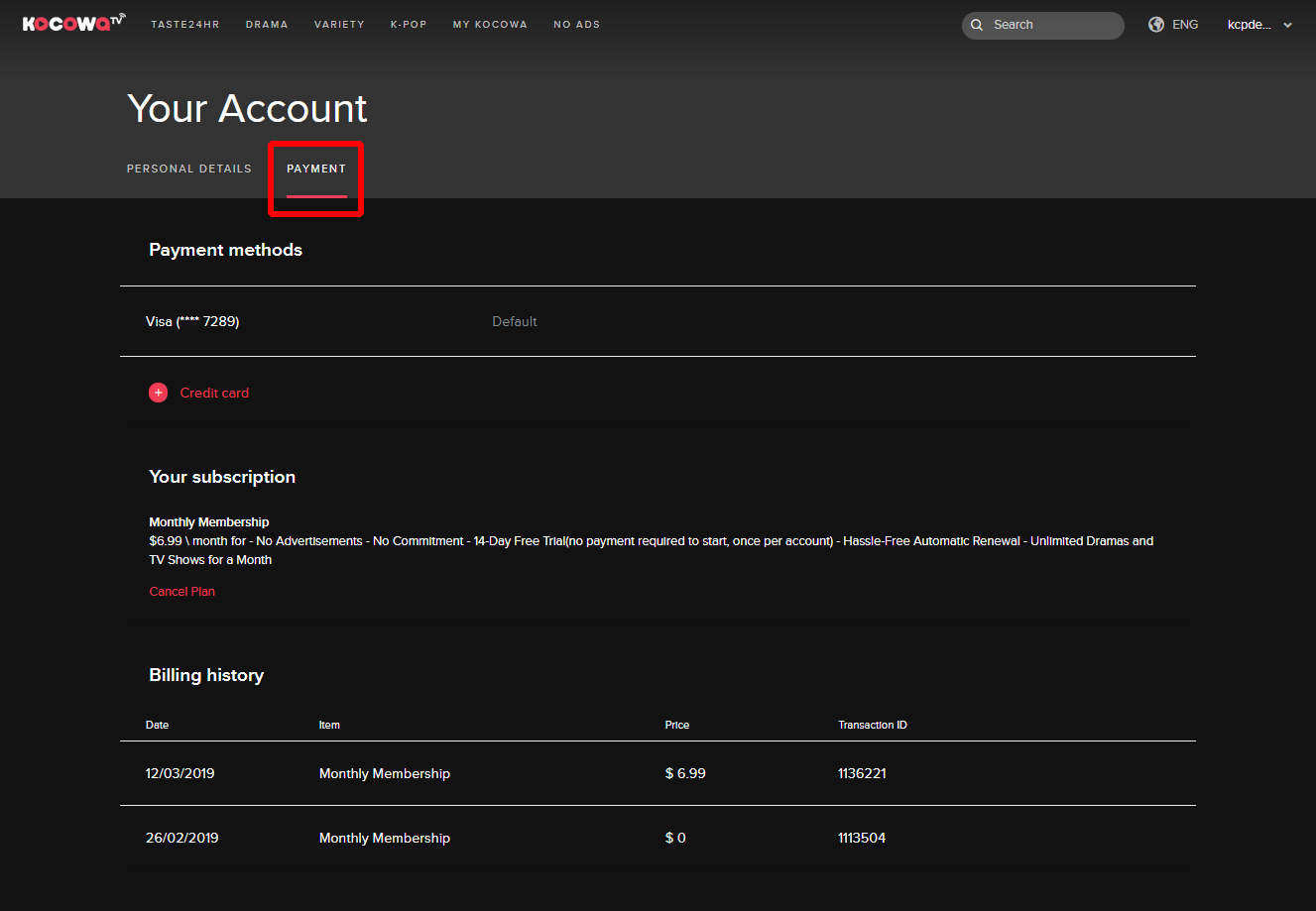Click the Cancel Plan link
This screenshot has width=1316, height=911.
[182, 592]
